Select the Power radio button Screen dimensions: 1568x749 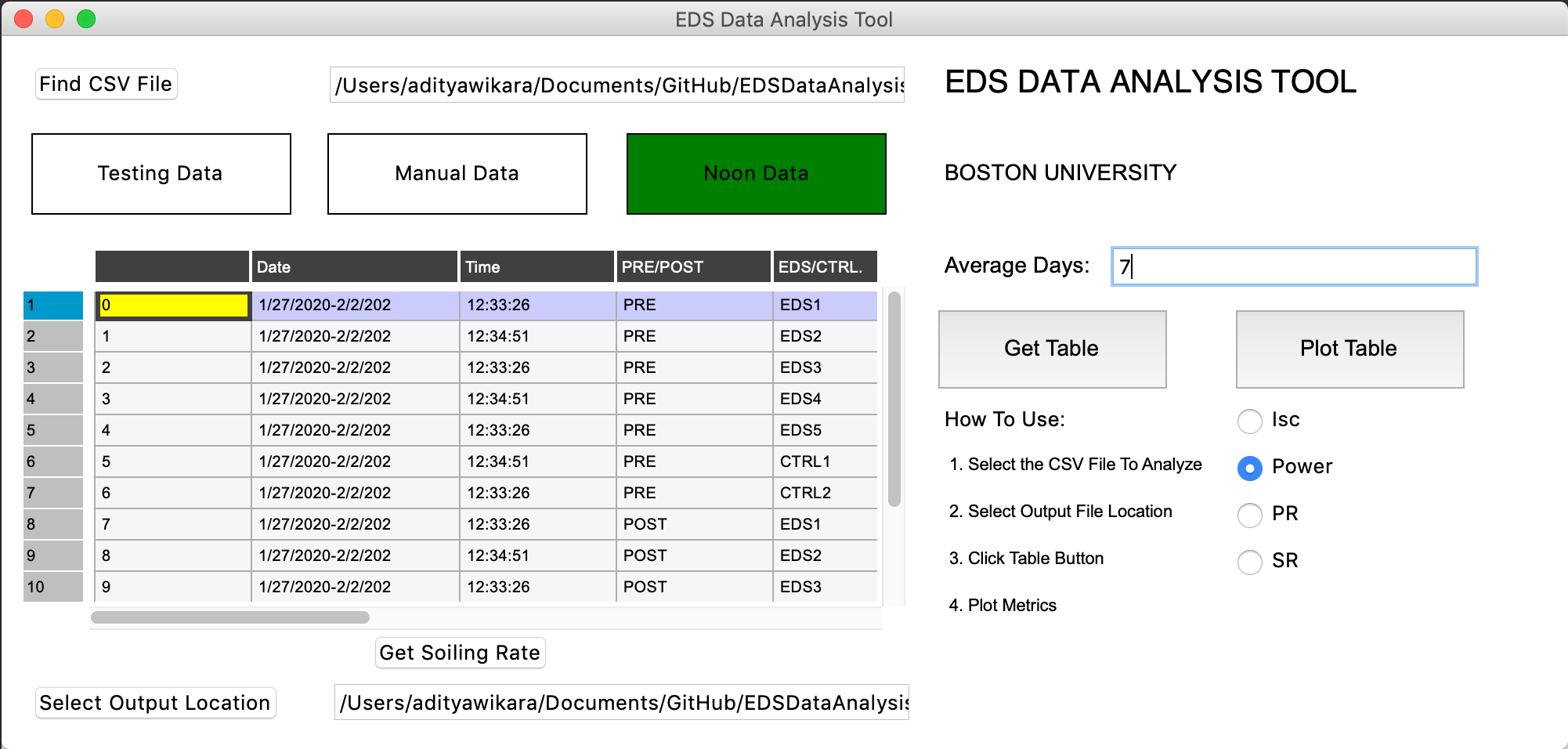click(x=1250, y=468)
